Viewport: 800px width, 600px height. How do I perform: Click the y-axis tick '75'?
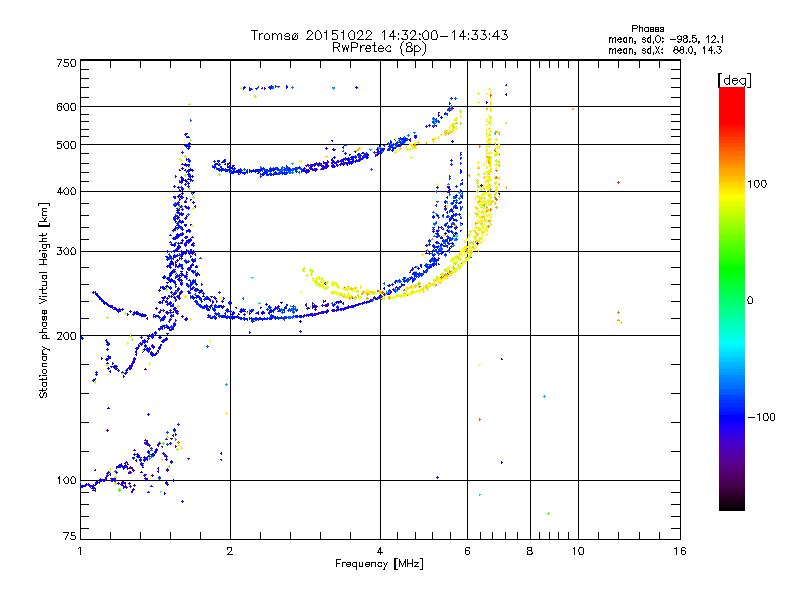tap(70, 536)
